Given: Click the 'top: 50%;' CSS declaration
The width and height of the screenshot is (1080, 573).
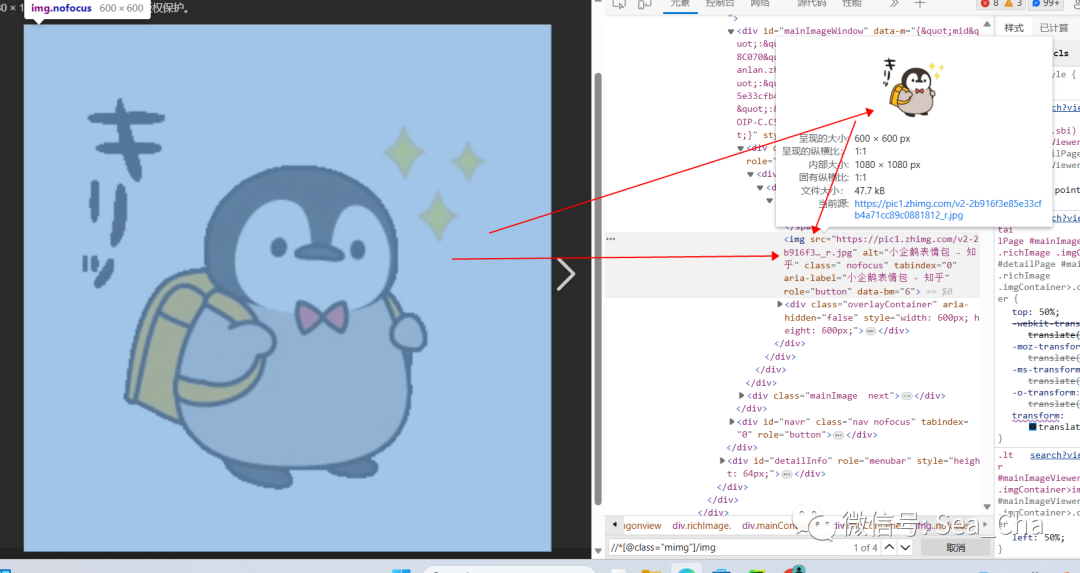Looking at the screenshot, I should [1036, 312].
